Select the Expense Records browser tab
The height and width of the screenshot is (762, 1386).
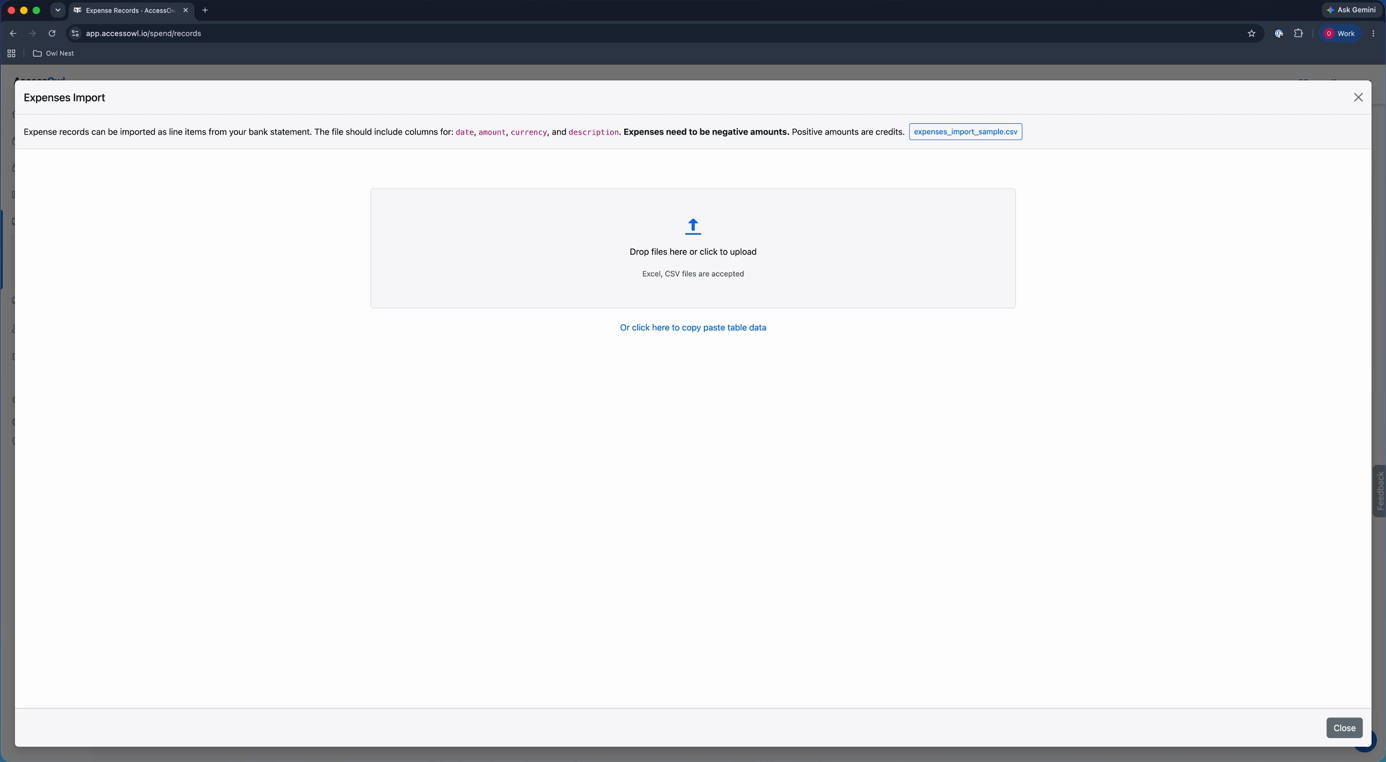(x=130, y=10)
